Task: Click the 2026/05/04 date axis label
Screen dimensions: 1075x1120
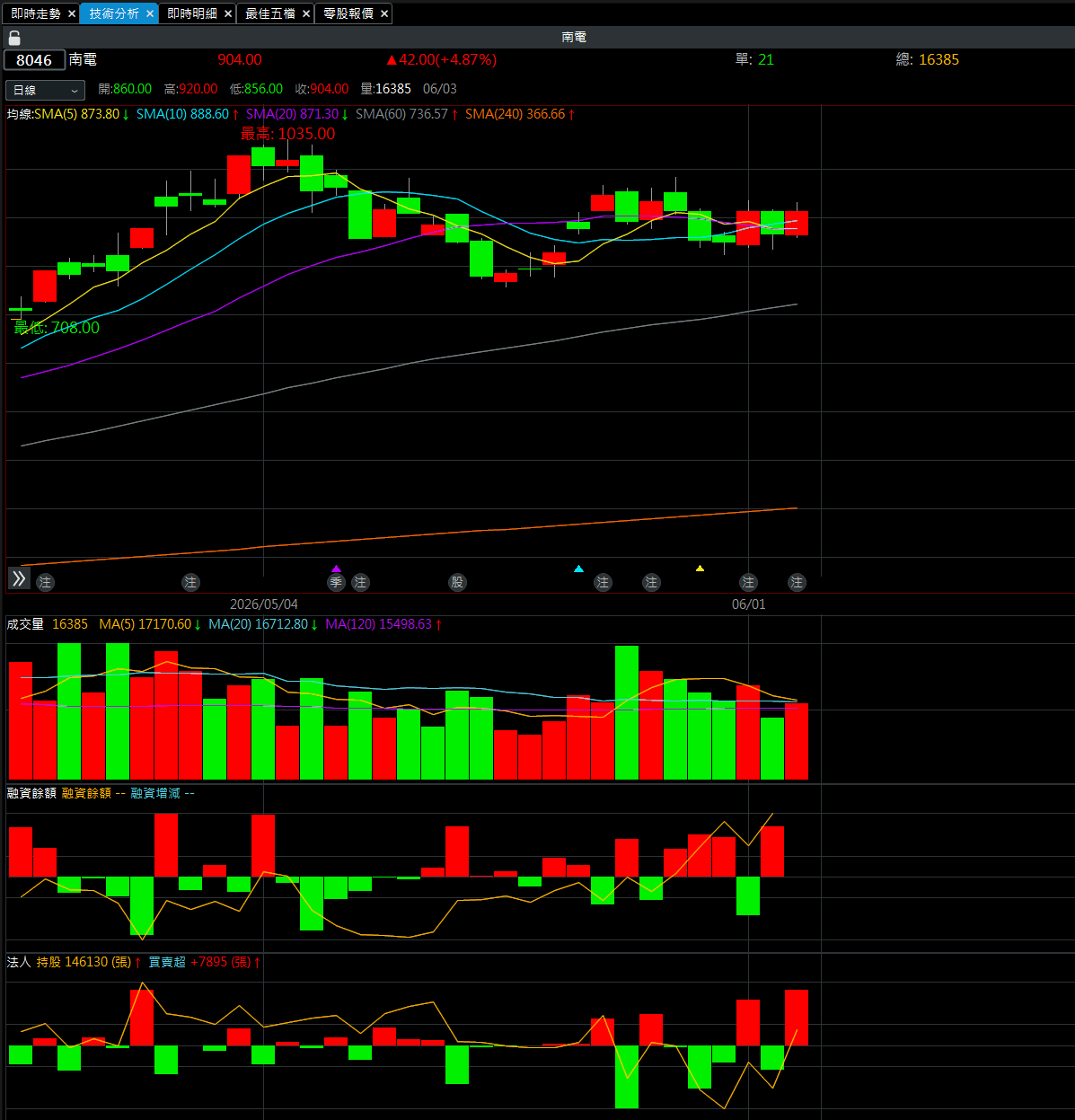Action: pyautogui.click(x=264, y=604)
